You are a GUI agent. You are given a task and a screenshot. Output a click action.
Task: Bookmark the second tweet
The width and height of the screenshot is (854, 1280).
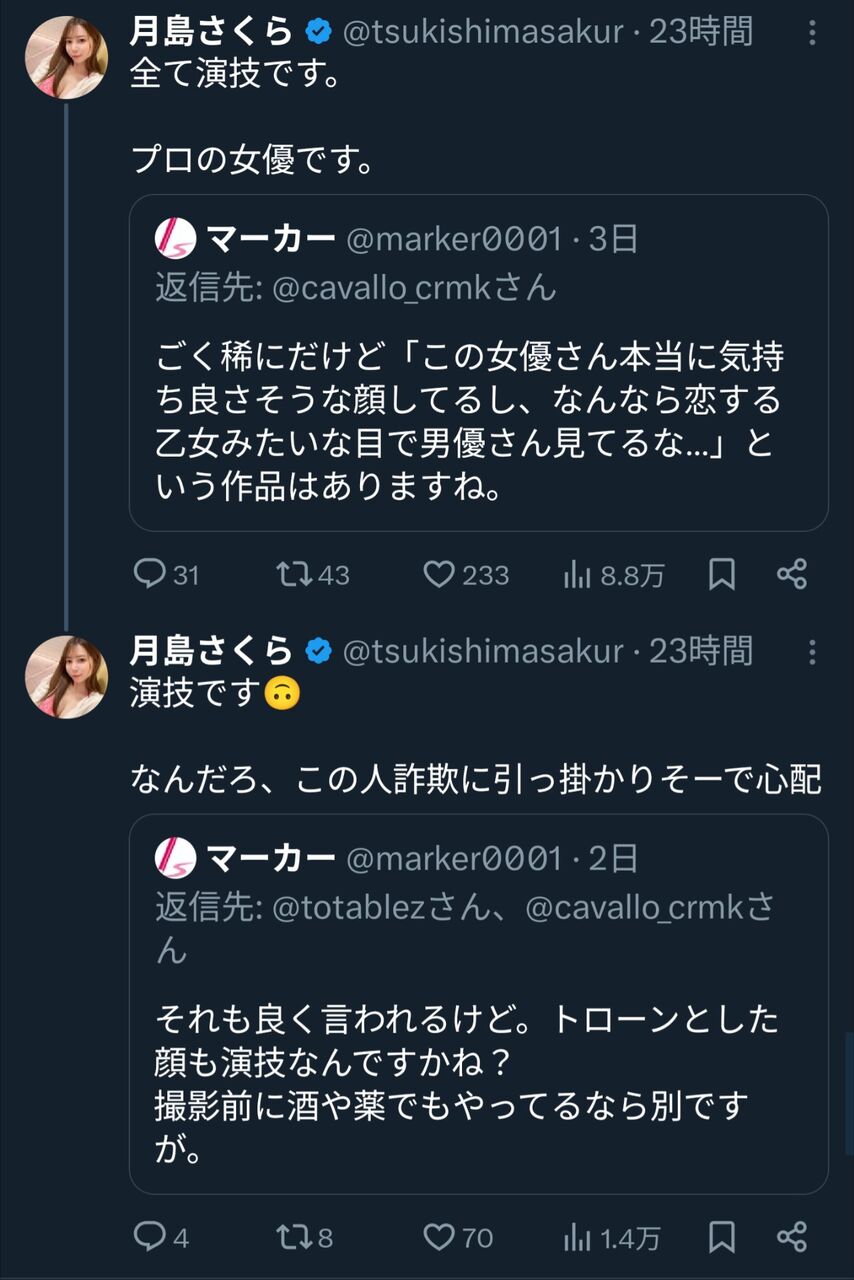[x=722, y=1238]
